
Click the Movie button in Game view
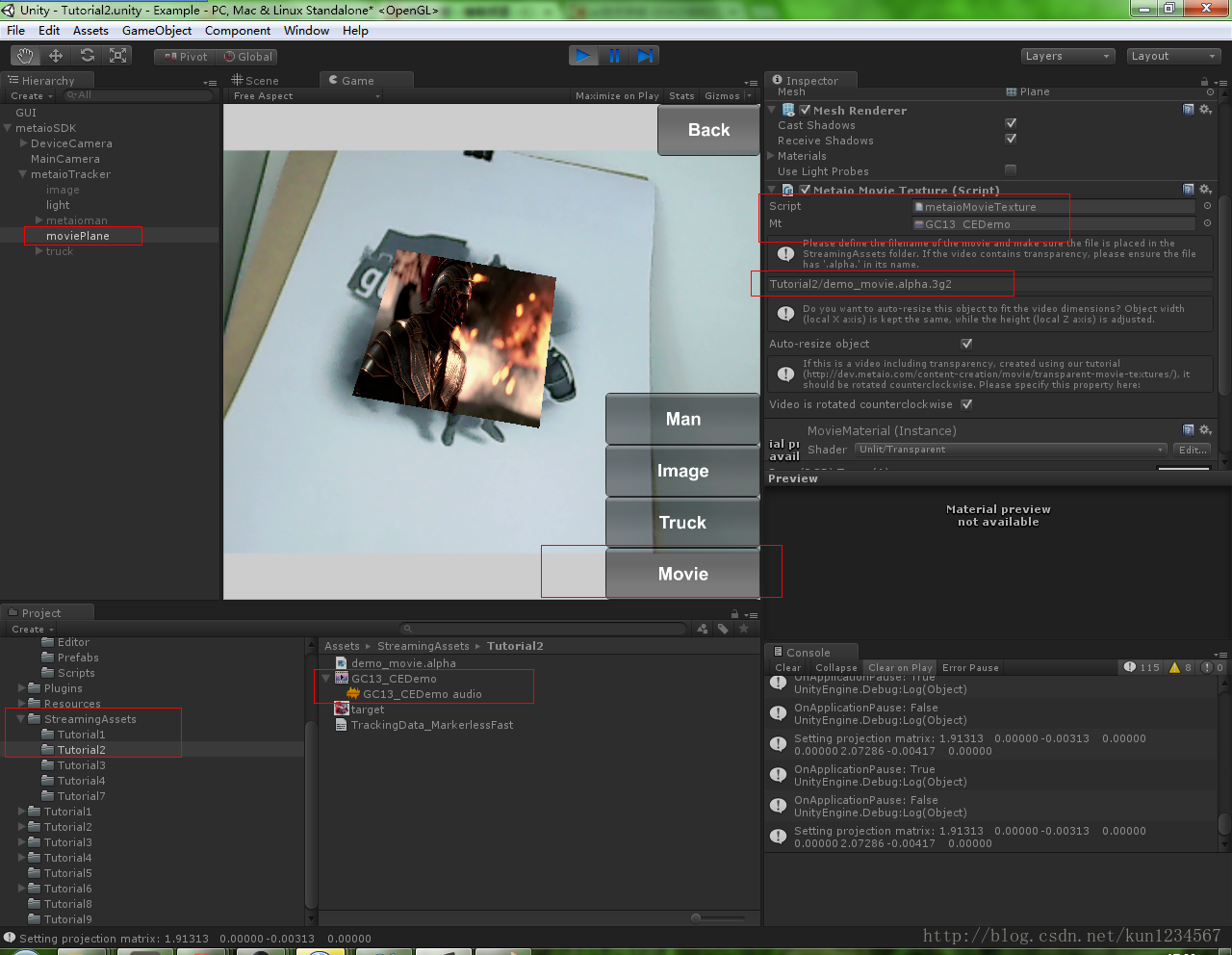coord(682,574)
